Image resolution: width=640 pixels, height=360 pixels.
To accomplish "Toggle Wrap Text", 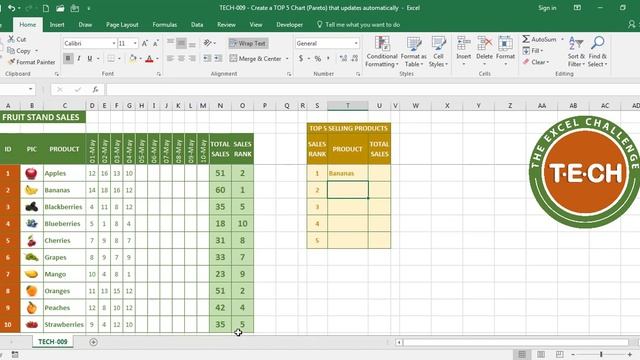I will coord(248,43).
